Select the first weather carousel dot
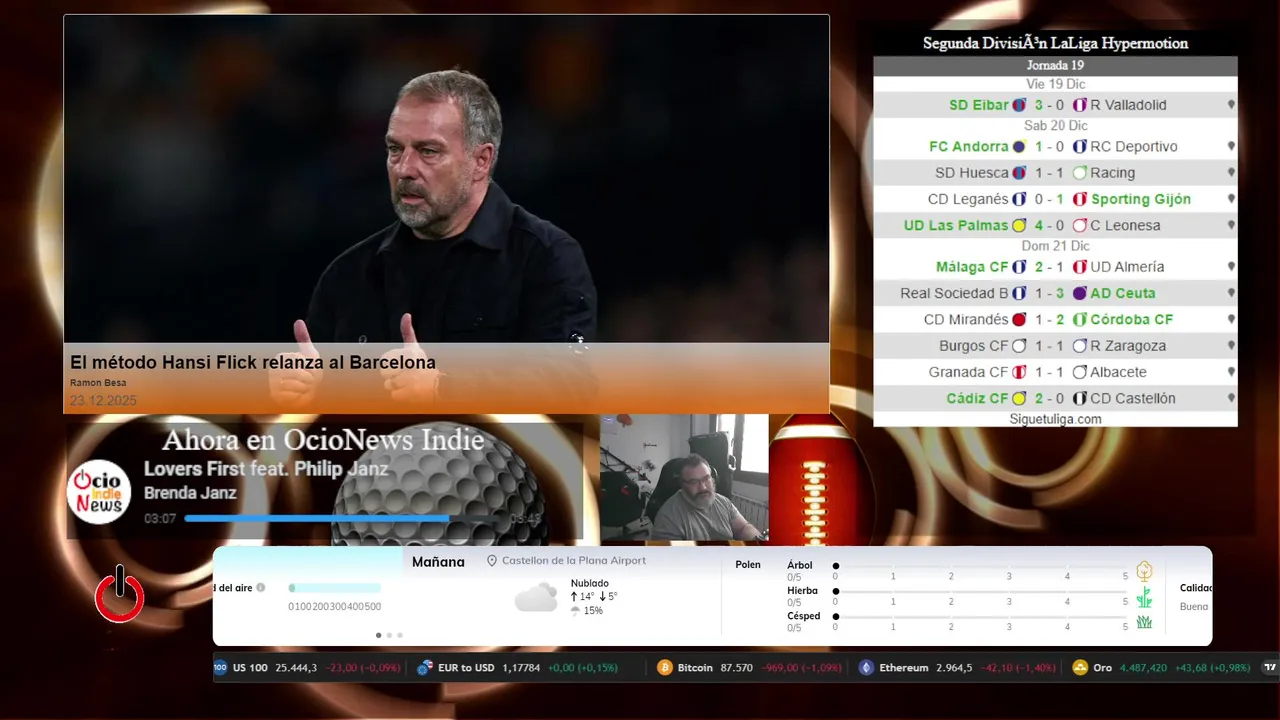Image resolution: width=1280 pixels, height=720 pixels. (x=378, y=635)
